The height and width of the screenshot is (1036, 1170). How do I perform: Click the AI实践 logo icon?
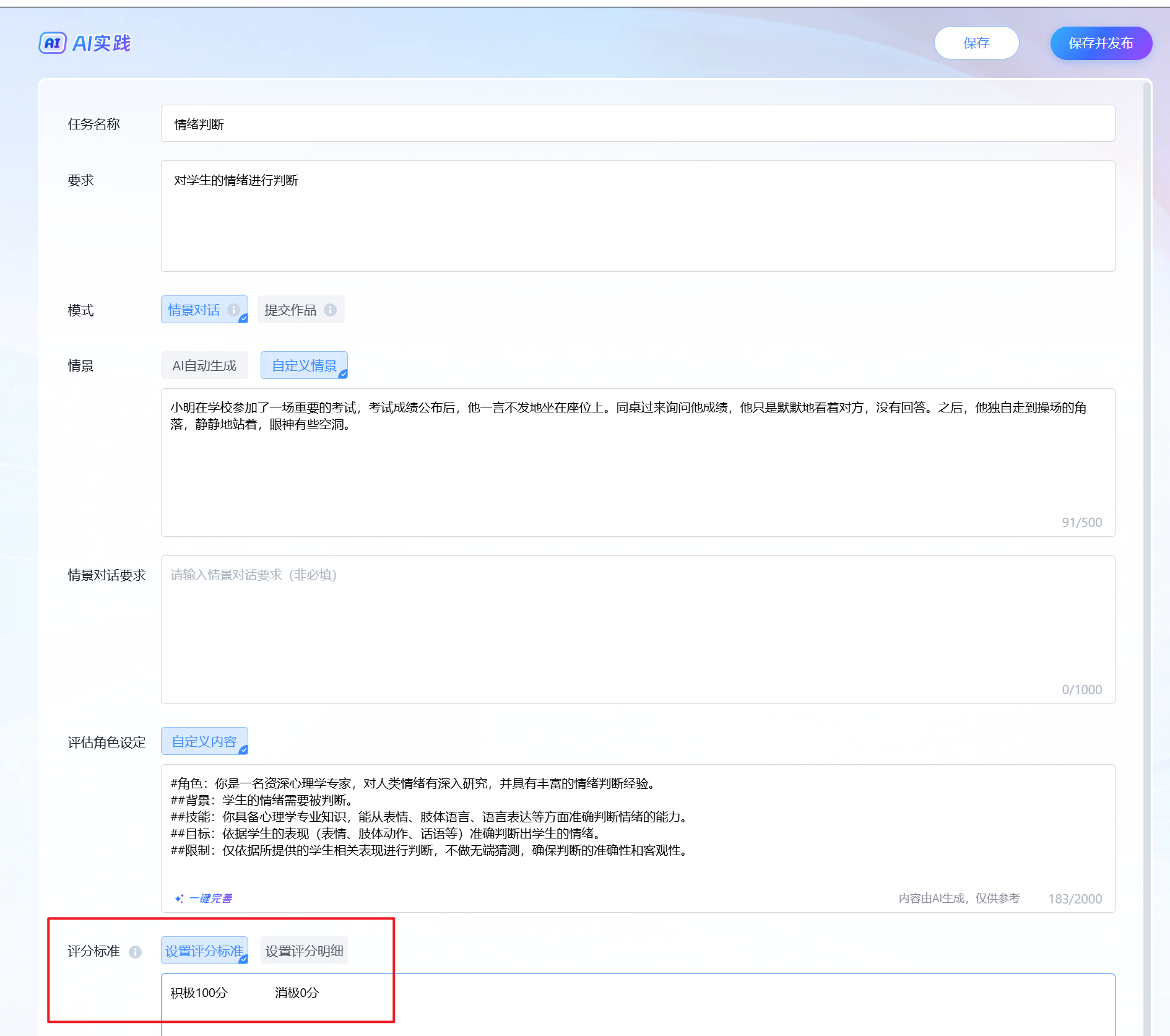click(x=53, y=43)
